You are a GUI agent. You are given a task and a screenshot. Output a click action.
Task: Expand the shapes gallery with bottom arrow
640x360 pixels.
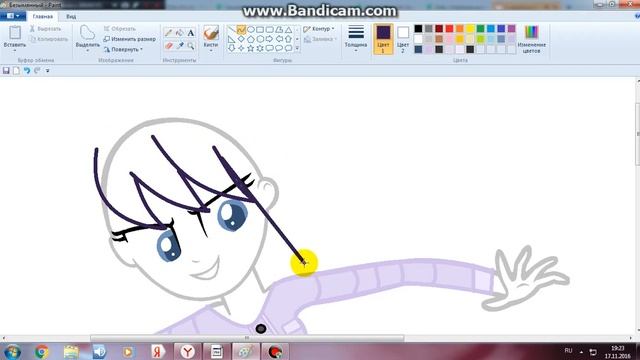pos(297,49)
